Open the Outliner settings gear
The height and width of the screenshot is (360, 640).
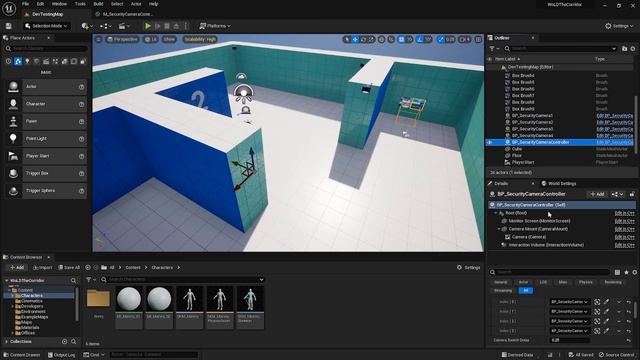(633, 49)
